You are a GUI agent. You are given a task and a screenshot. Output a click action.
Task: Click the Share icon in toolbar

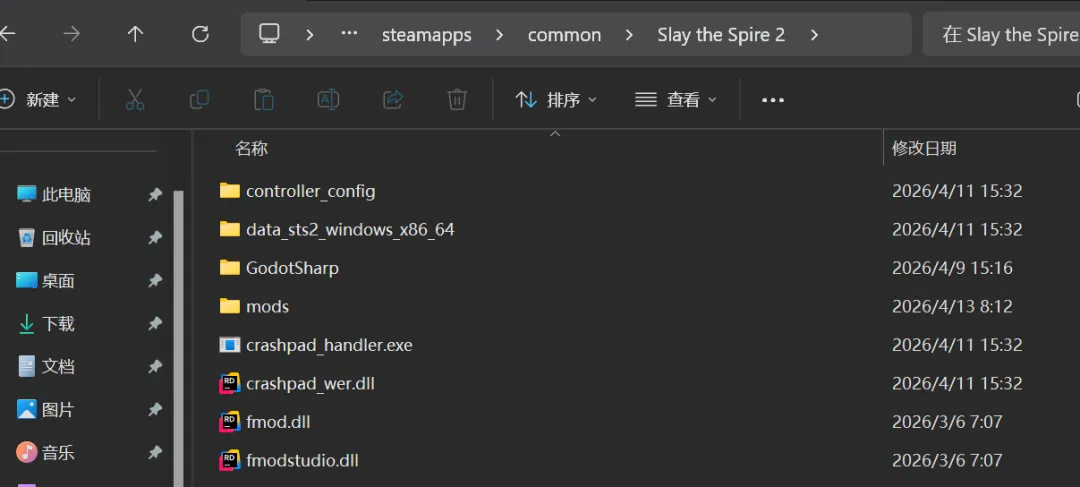coord(393,100)
